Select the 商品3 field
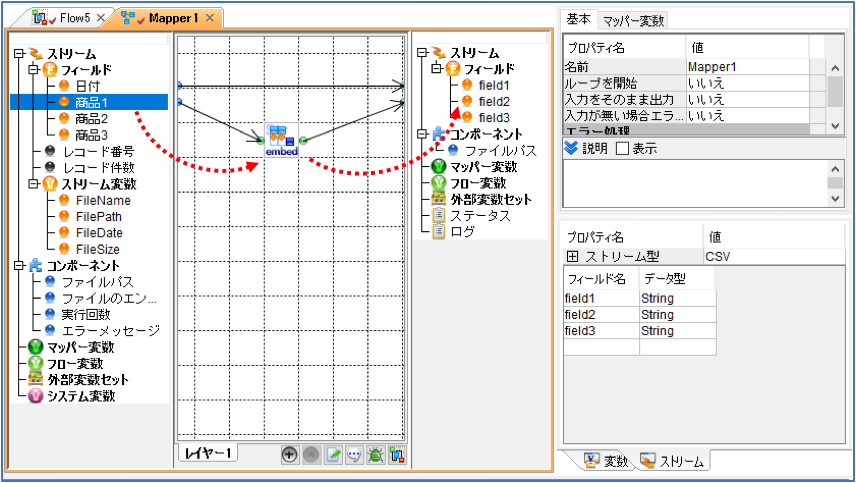The height and width of the screenshot is (483, 856). (x=91, y=135)
